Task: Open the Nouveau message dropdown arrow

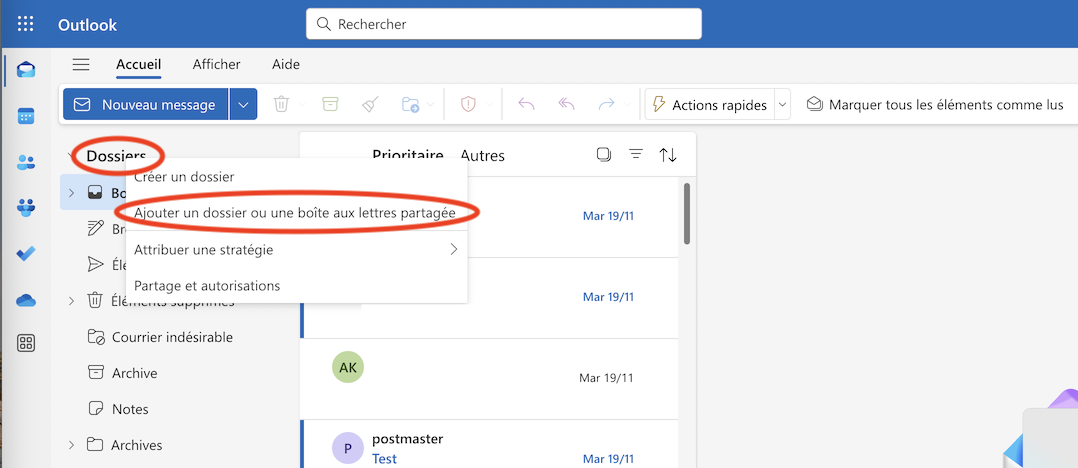Action: tap(243, 105)
